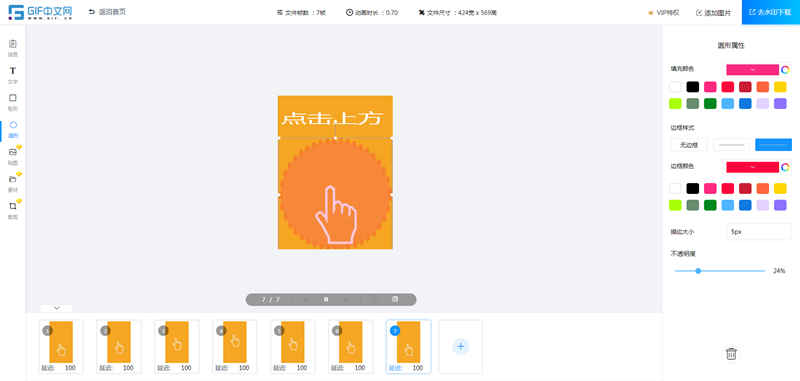Open the Info (信息) panel icon
The height and width of the screenshot is (381, 800).
click(x=13, y=47)
